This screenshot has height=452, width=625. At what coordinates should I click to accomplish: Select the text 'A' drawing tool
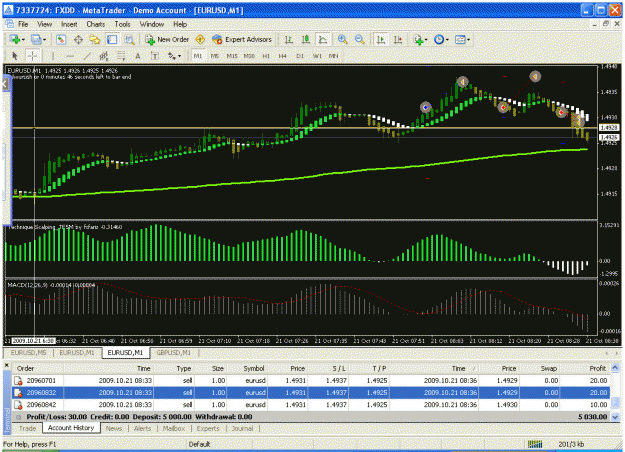pos(138,56)
